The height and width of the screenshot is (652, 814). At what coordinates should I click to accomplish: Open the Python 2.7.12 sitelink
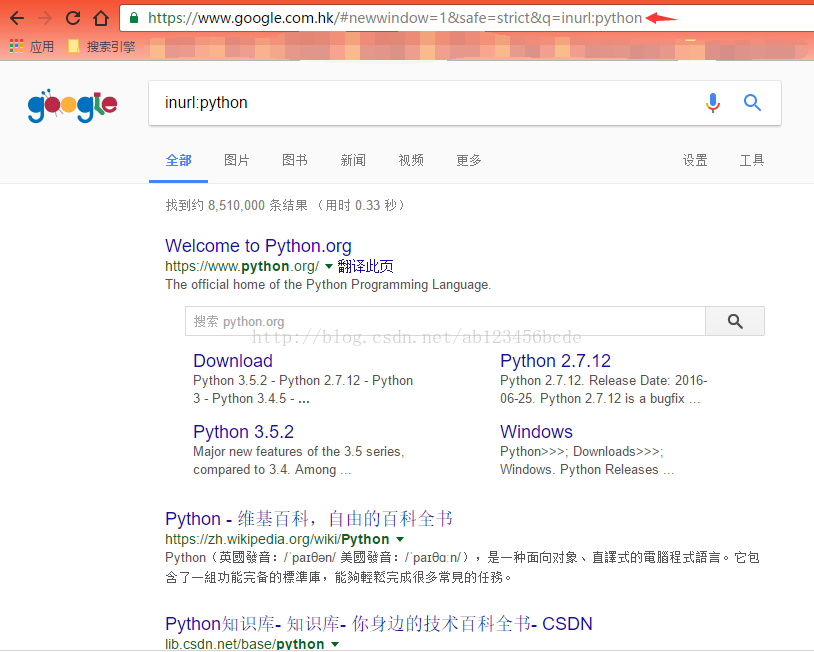click(555, 361)
